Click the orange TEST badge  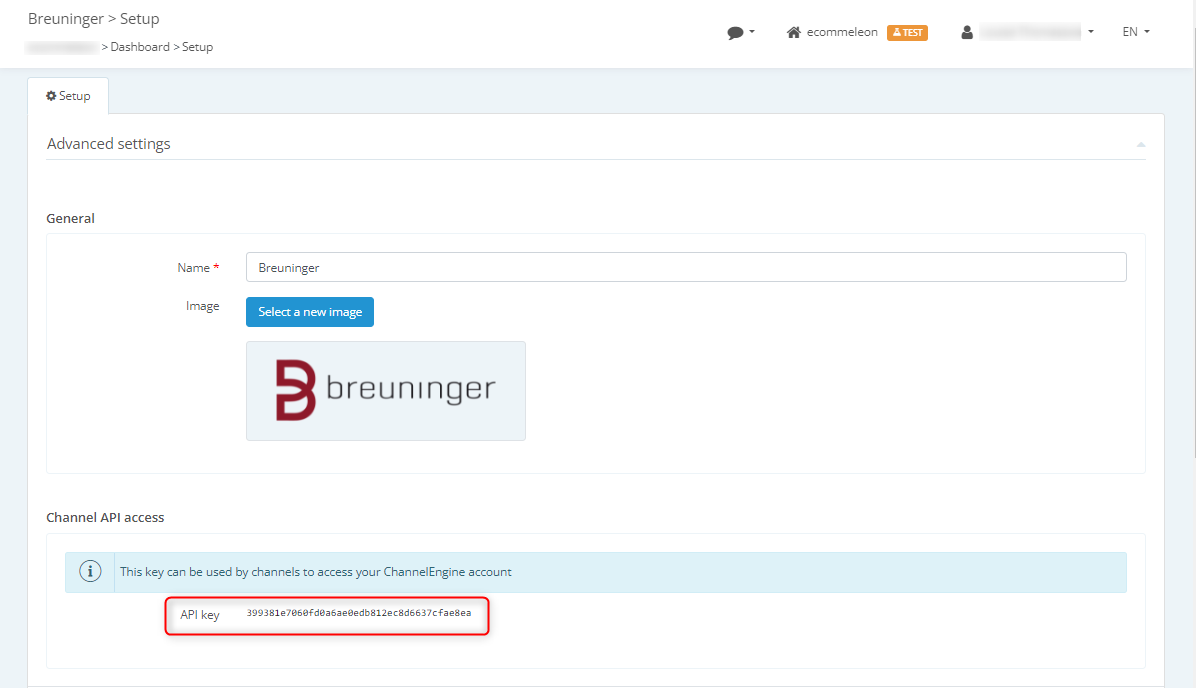coord(907,33)
